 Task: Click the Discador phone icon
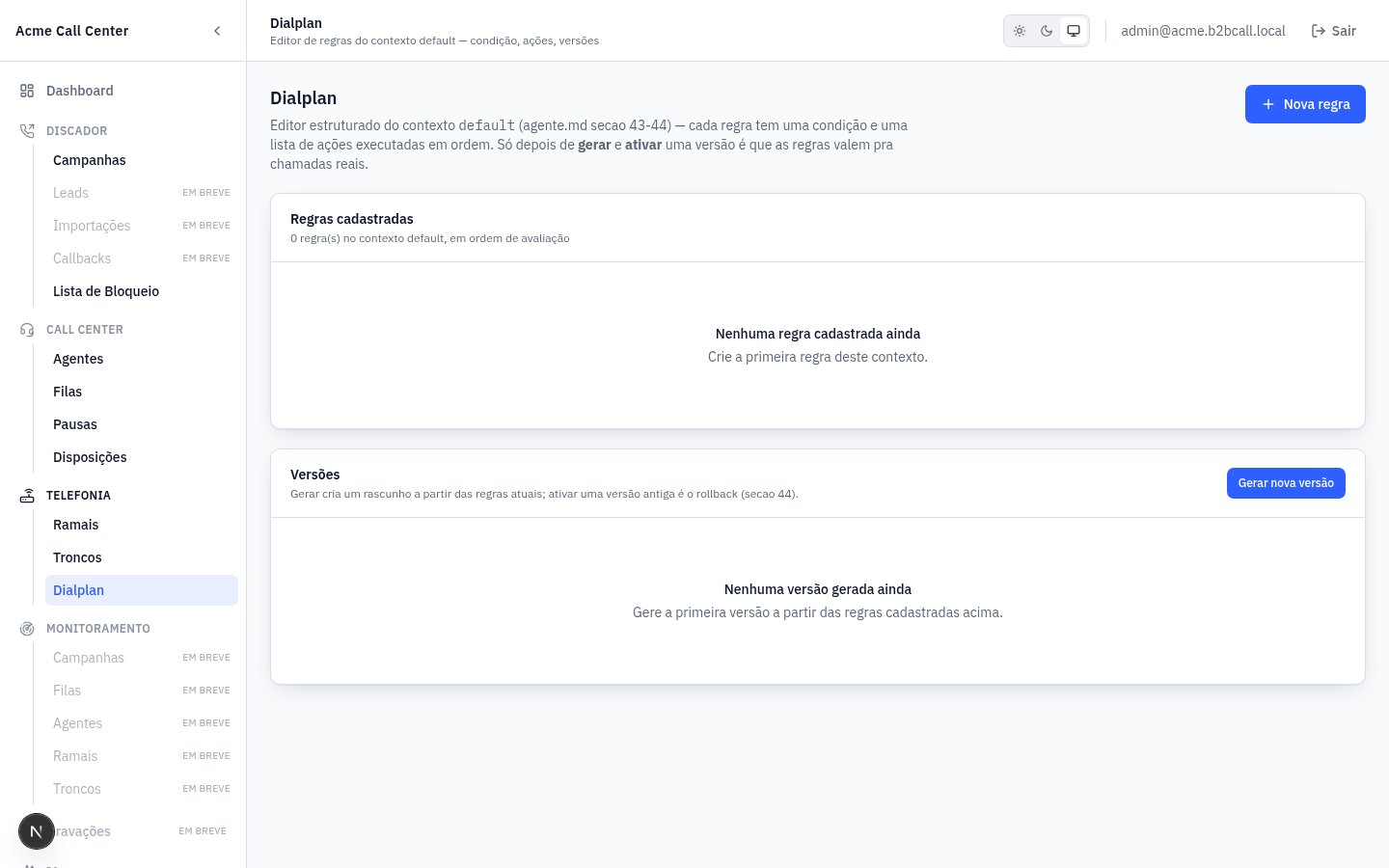point(27,131)
